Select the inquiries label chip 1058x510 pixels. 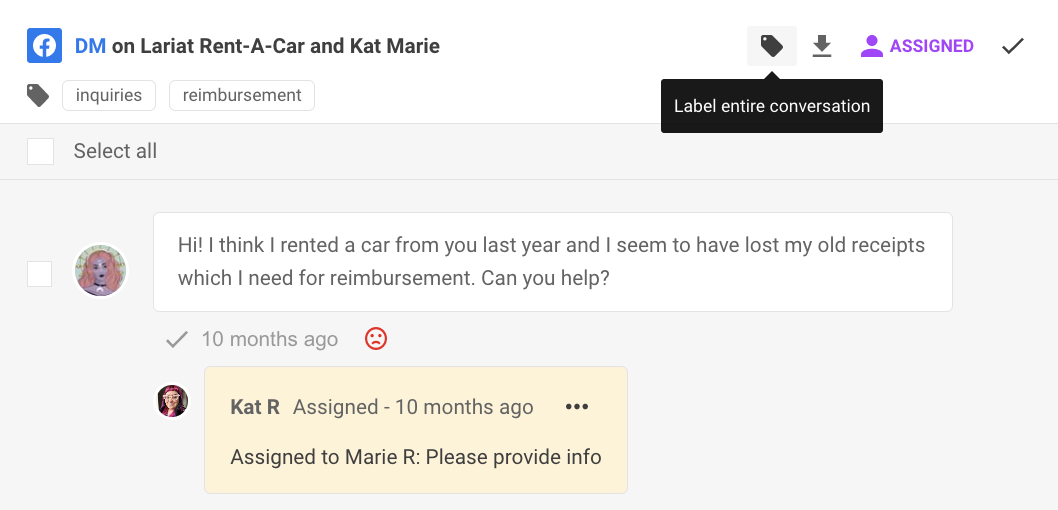point(109,96)
